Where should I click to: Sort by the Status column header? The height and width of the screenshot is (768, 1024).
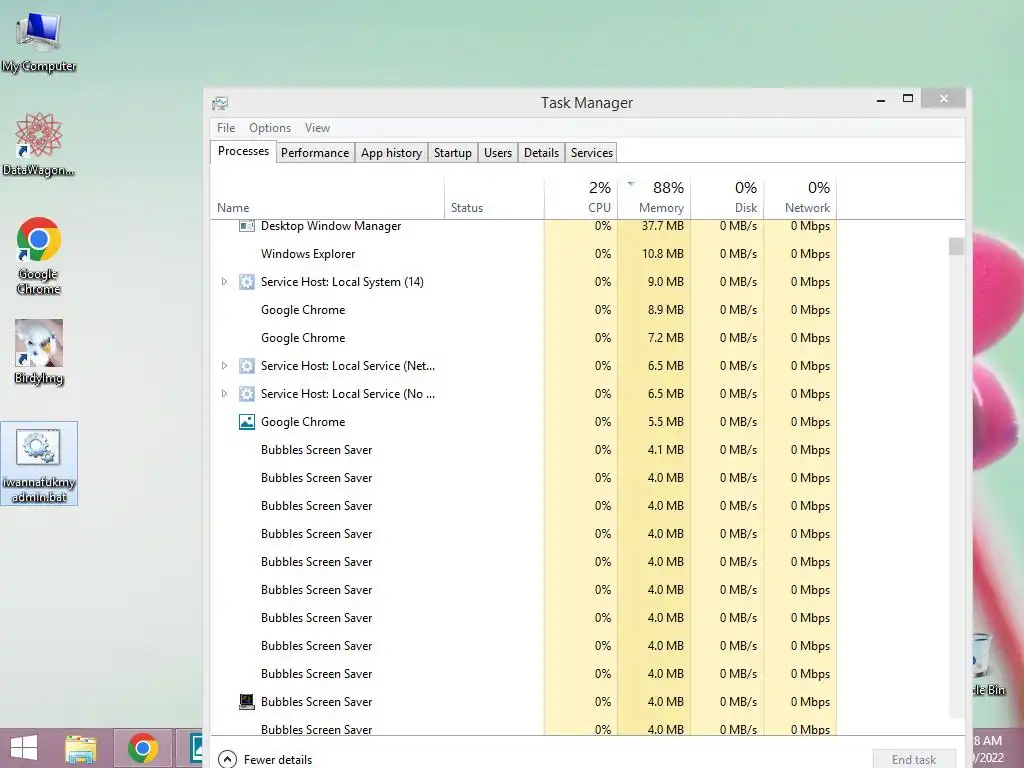[x=494, y=197]
